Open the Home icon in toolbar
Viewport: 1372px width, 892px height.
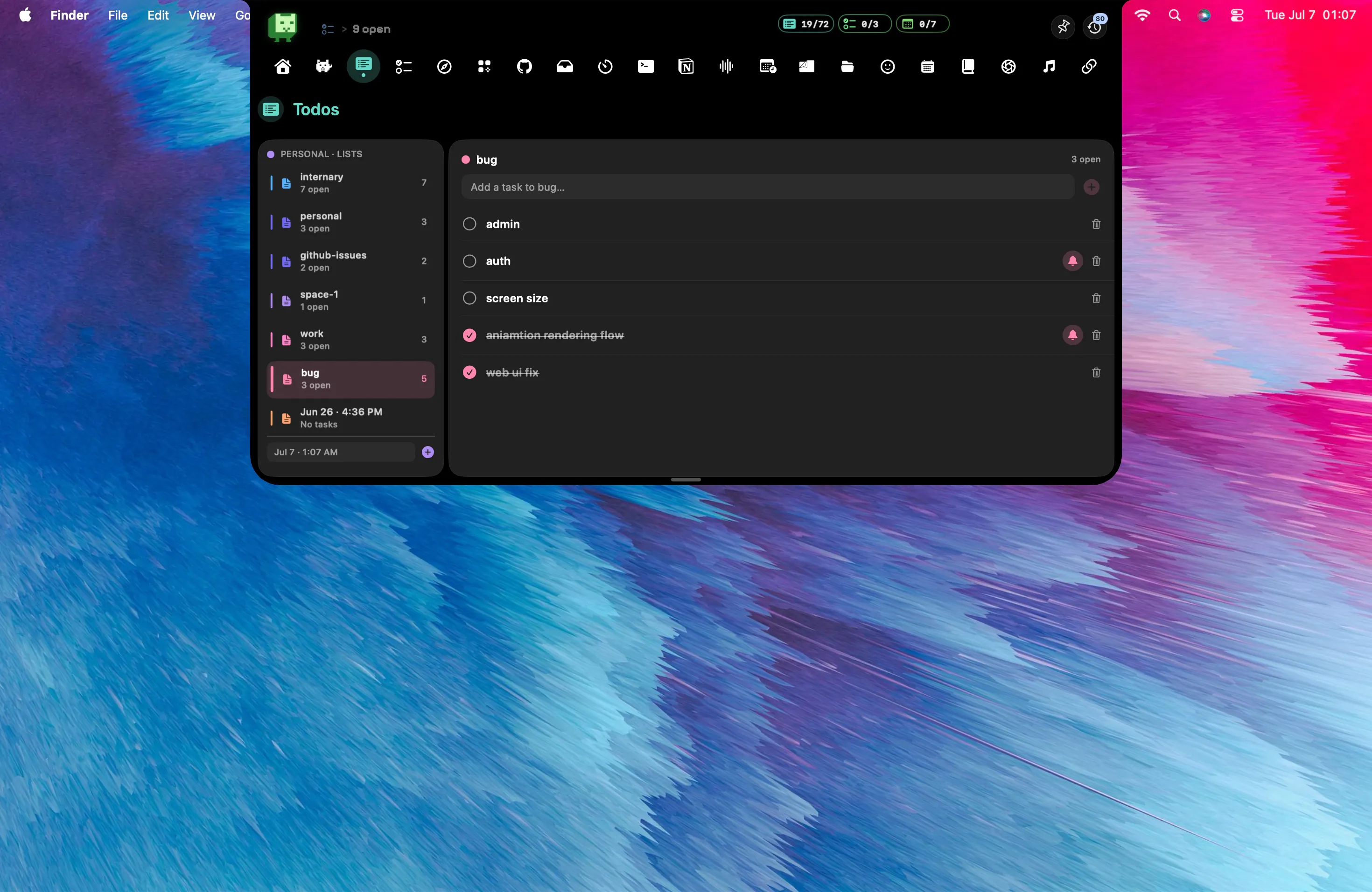click(x=282, y=66)
